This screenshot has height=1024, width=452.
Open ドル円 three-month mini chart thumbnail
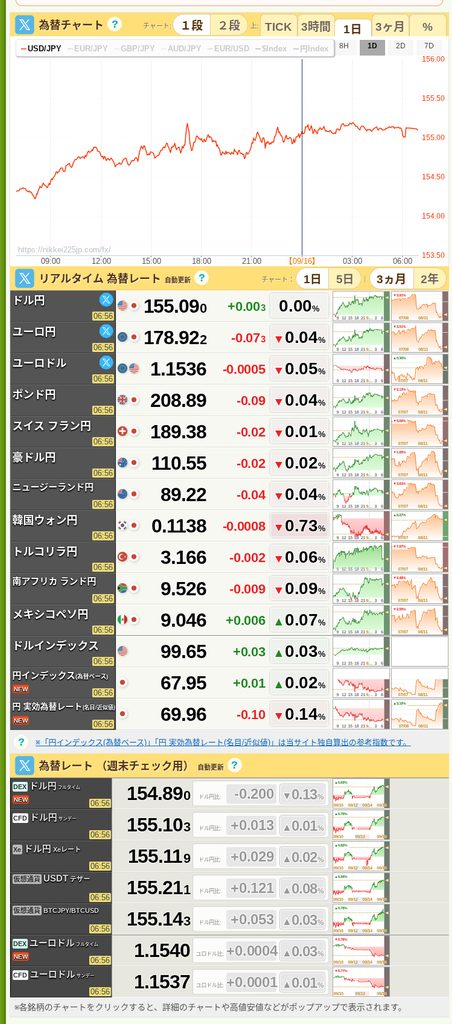click(x=419, y=306)
